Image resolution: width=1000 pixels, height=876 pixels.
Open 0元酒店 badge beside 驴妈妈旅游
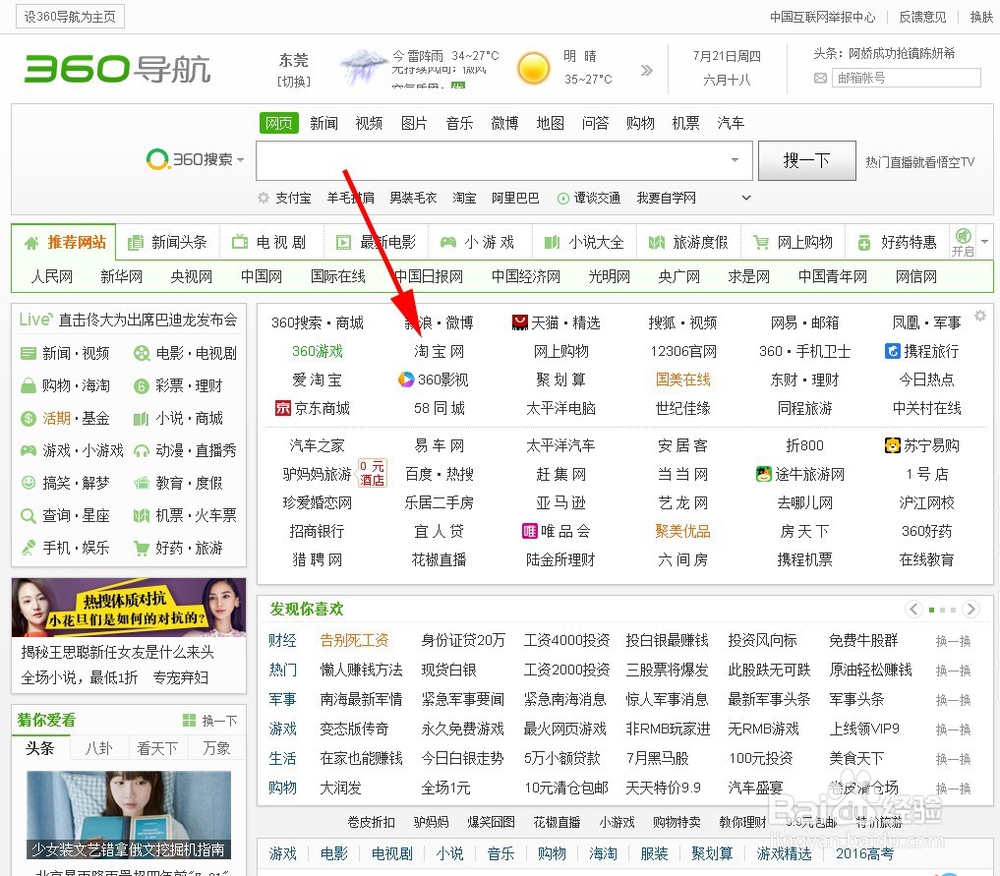click(372, 473)
